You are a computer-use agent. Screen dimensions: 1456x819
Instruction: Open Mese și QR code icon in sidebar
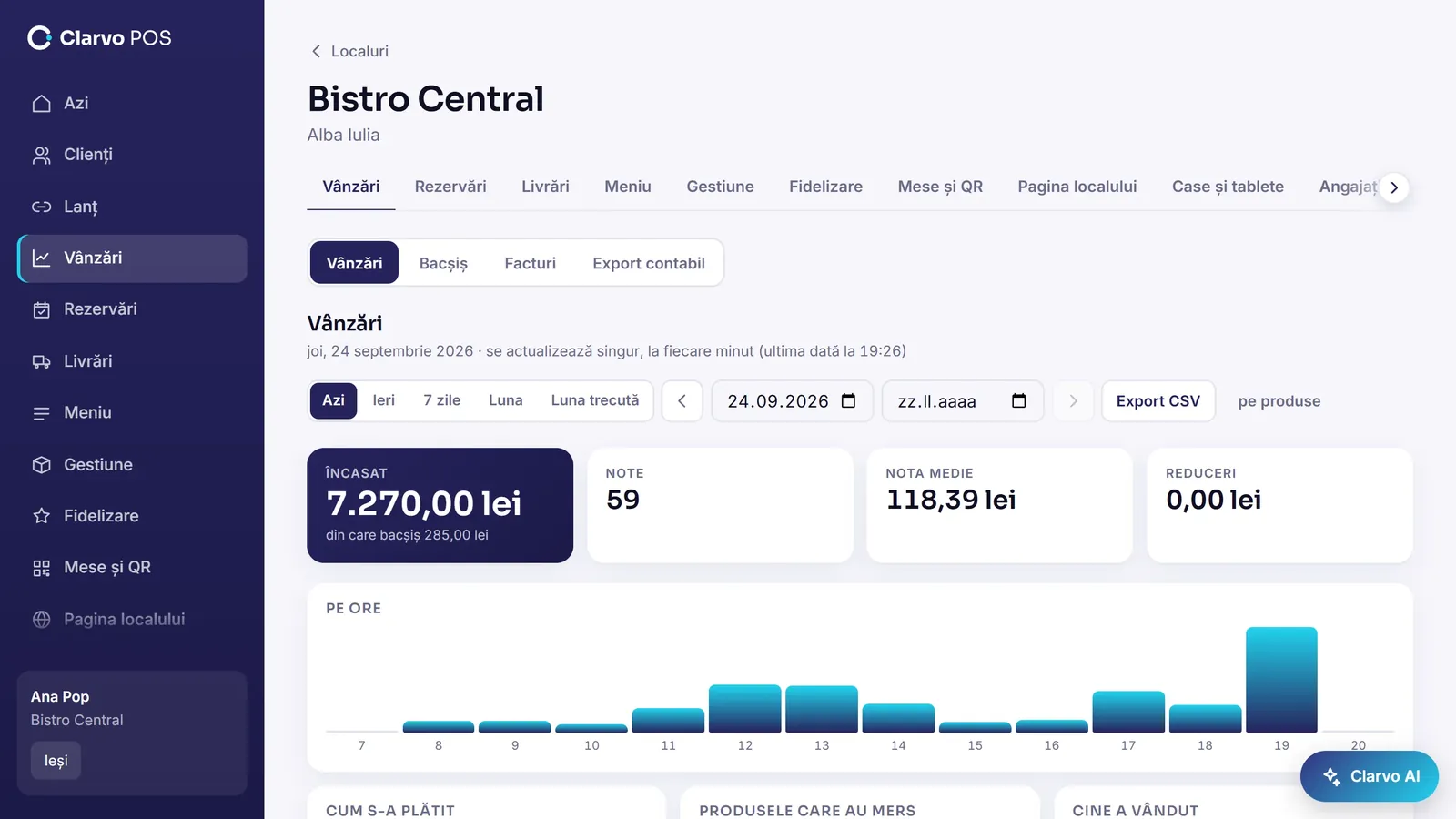point(41,568)
